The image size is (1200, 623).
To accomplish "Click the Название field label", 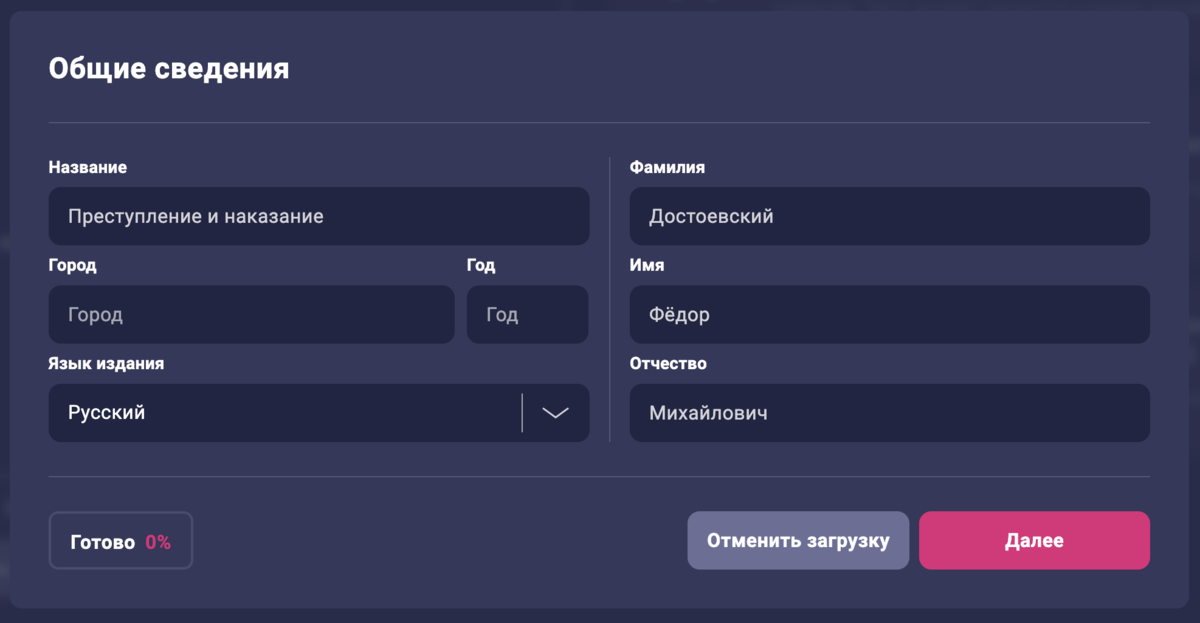I will click(85, 167).
